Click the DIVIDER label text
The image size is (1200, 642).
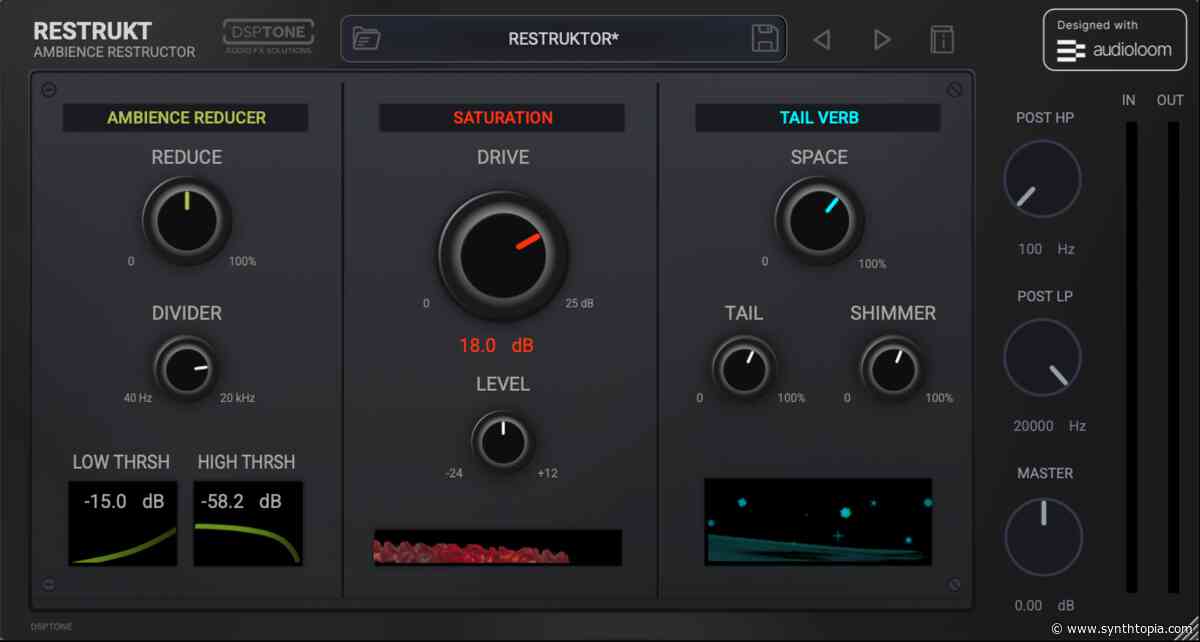tap(187, 313)
